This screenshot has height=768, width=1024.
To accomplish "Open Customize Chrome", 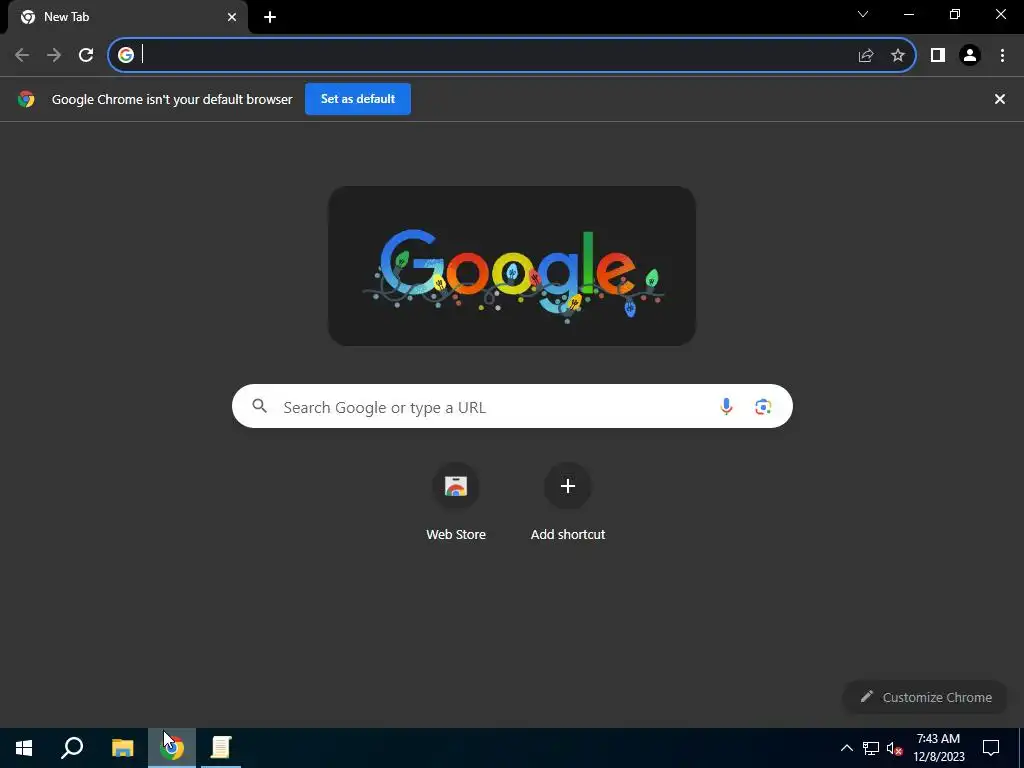I will (x=926, y=697).
